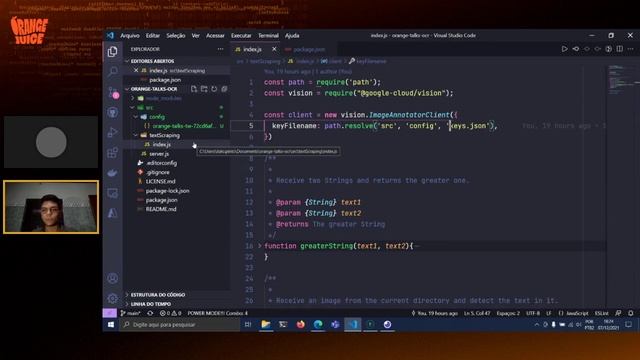Open File Explorer from taskbar
This screenshot has width=640, height=360.
tap(266, 324)
